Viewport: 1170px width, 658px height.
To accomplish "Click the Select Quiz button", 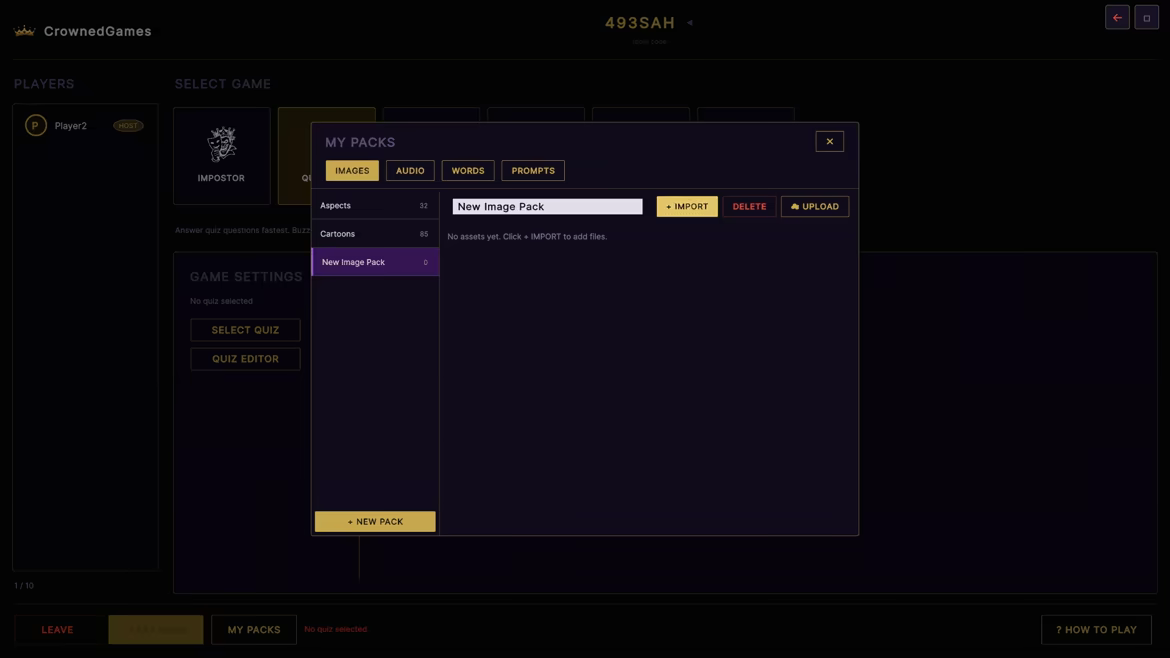I will (245, 330).
